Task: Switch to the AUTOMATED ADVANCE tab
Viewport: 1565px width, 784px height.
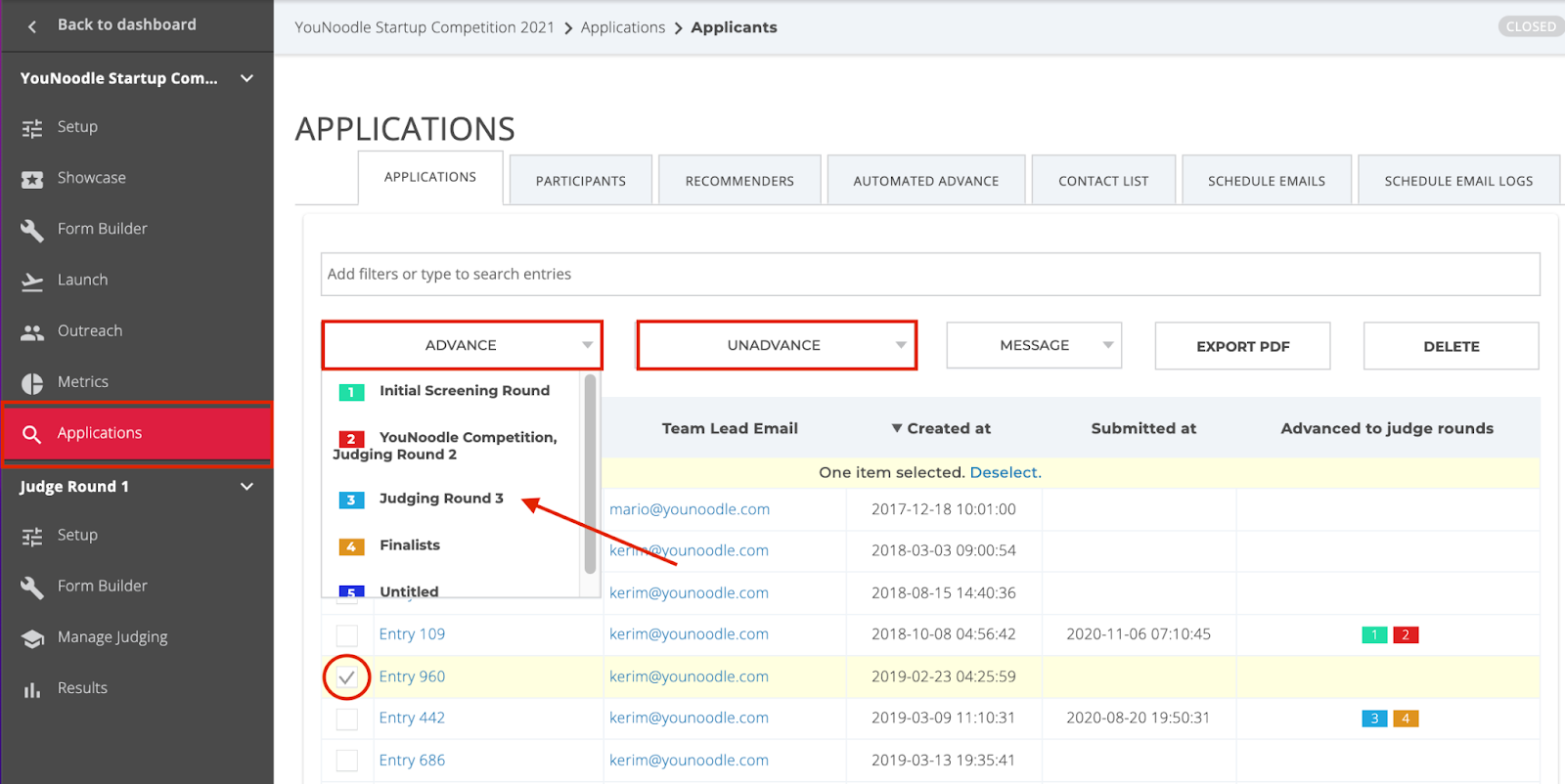Action: (x=926, y=181)
